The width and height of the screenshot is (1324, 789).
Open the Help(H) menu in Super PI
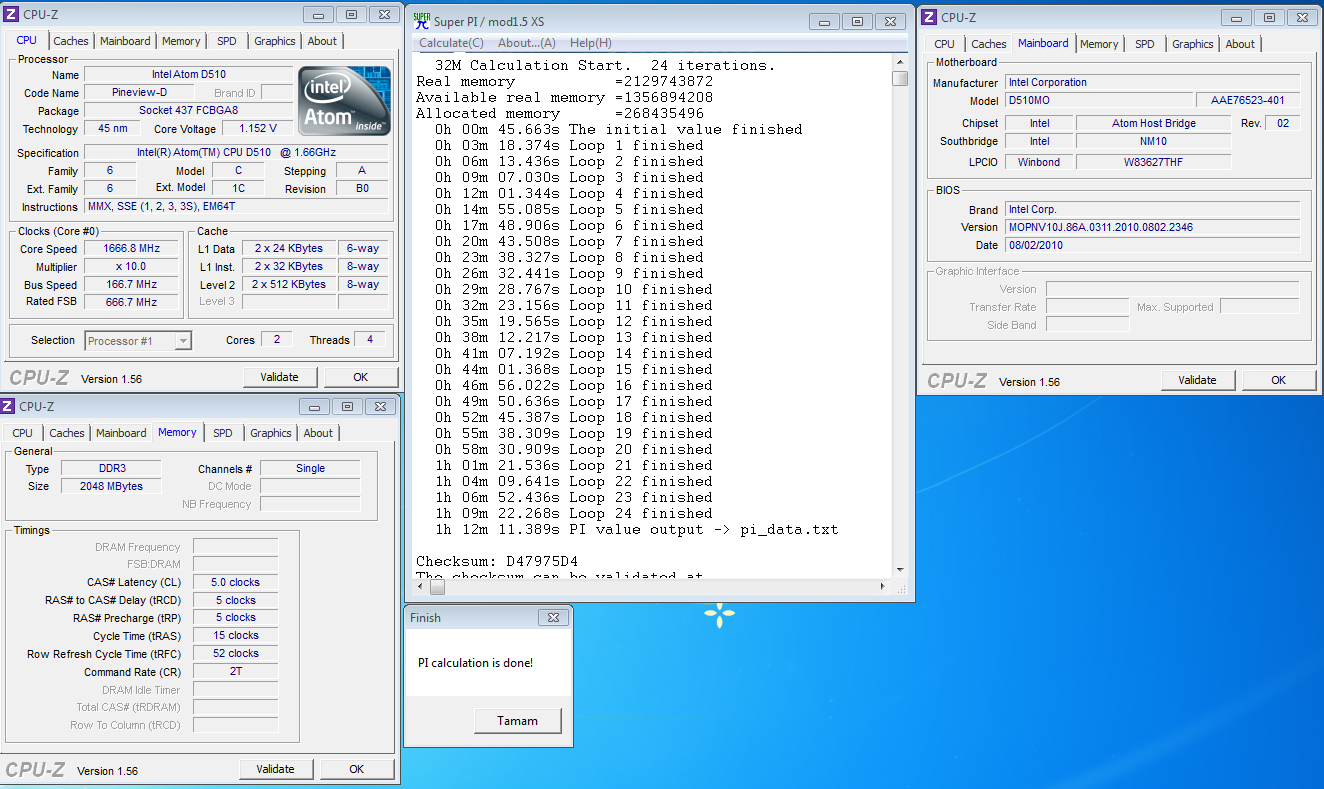click(x=590, y=43)
